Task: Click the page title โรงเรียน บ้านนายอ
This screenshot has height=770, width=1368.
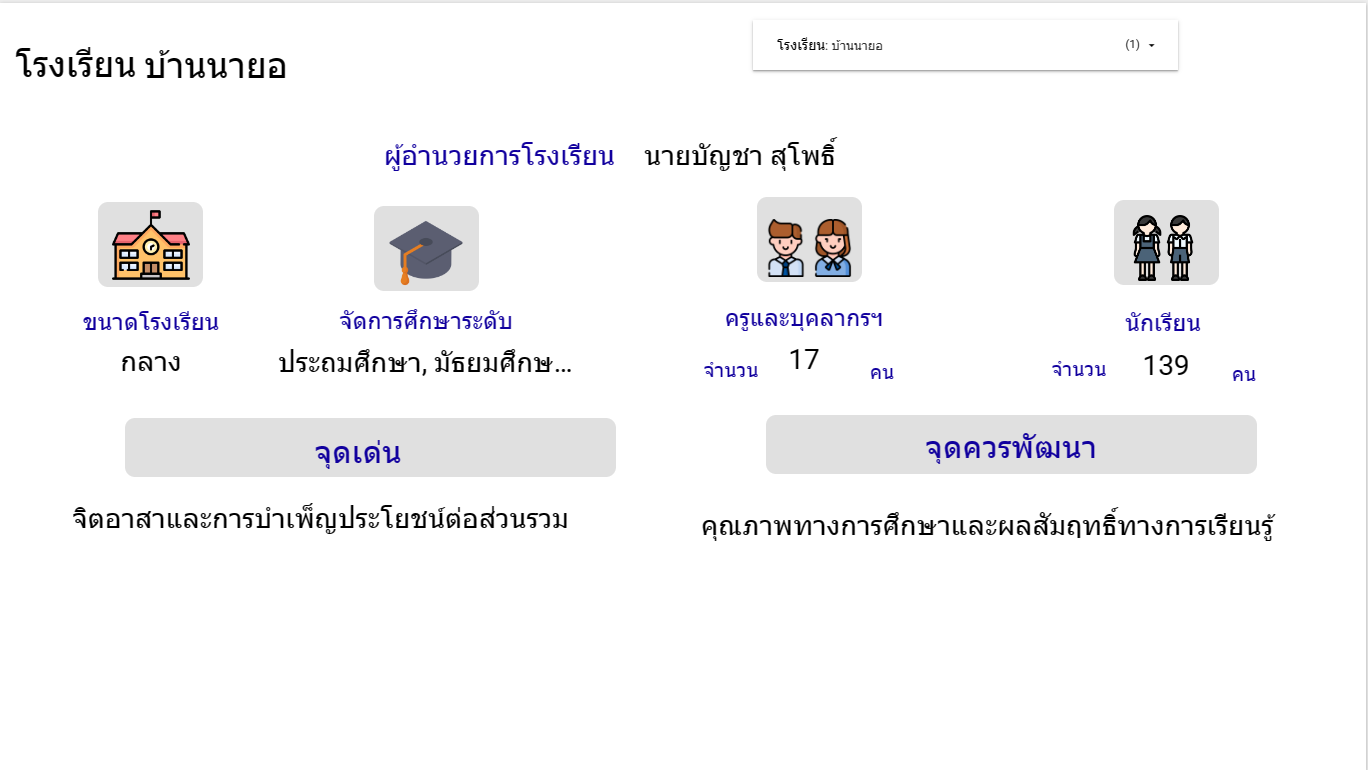Action: pos(151,67)
